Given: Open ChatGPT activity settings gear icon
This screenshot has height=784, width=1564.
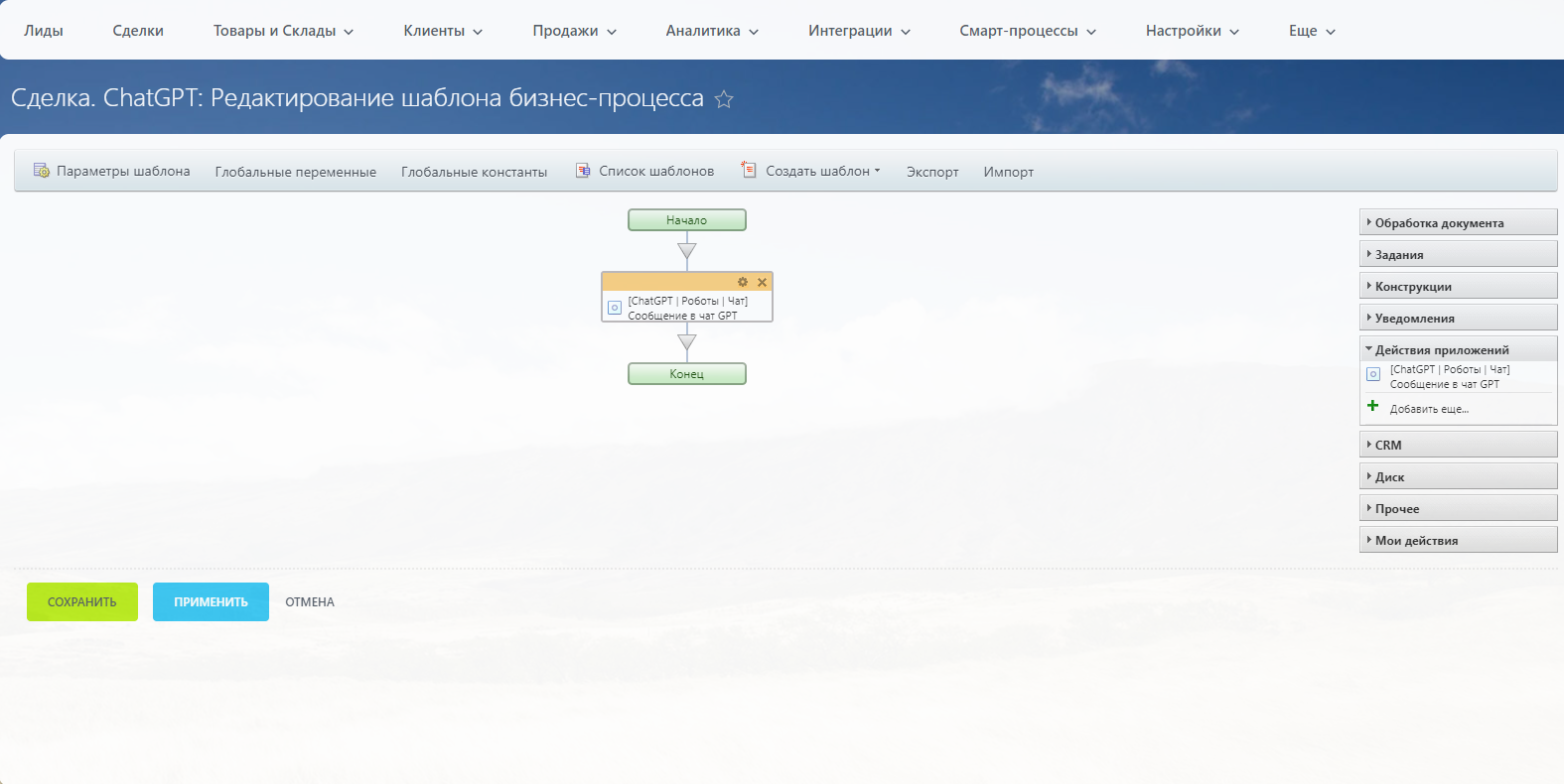Looking at the screenshot, I should (742, 283).
